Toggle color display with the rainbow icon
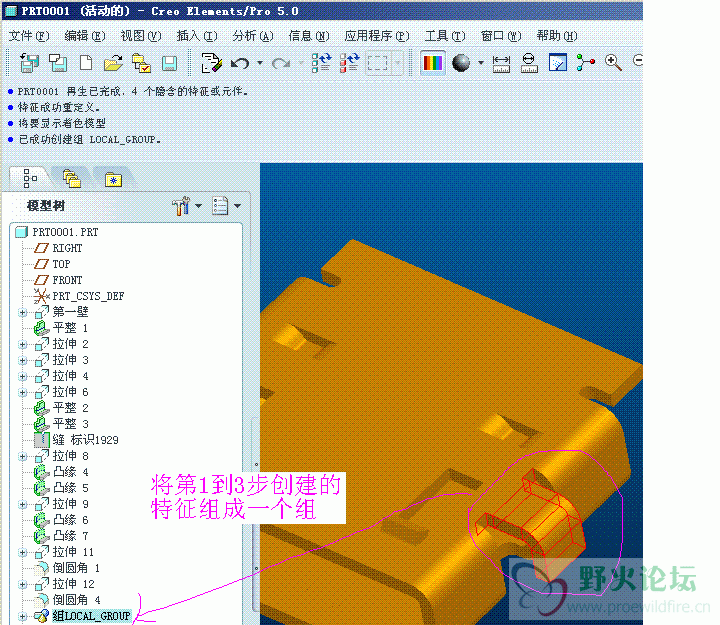The image size is (720, 625). click(433, 62)
